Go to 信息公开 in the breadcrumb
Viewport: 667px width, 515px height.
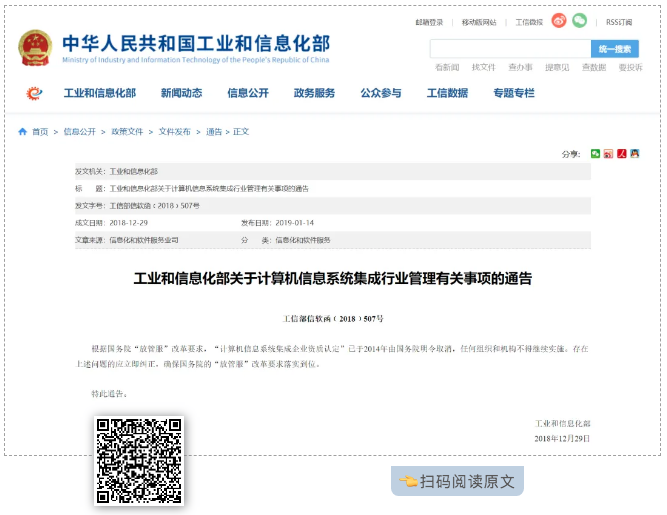[80, 132]
